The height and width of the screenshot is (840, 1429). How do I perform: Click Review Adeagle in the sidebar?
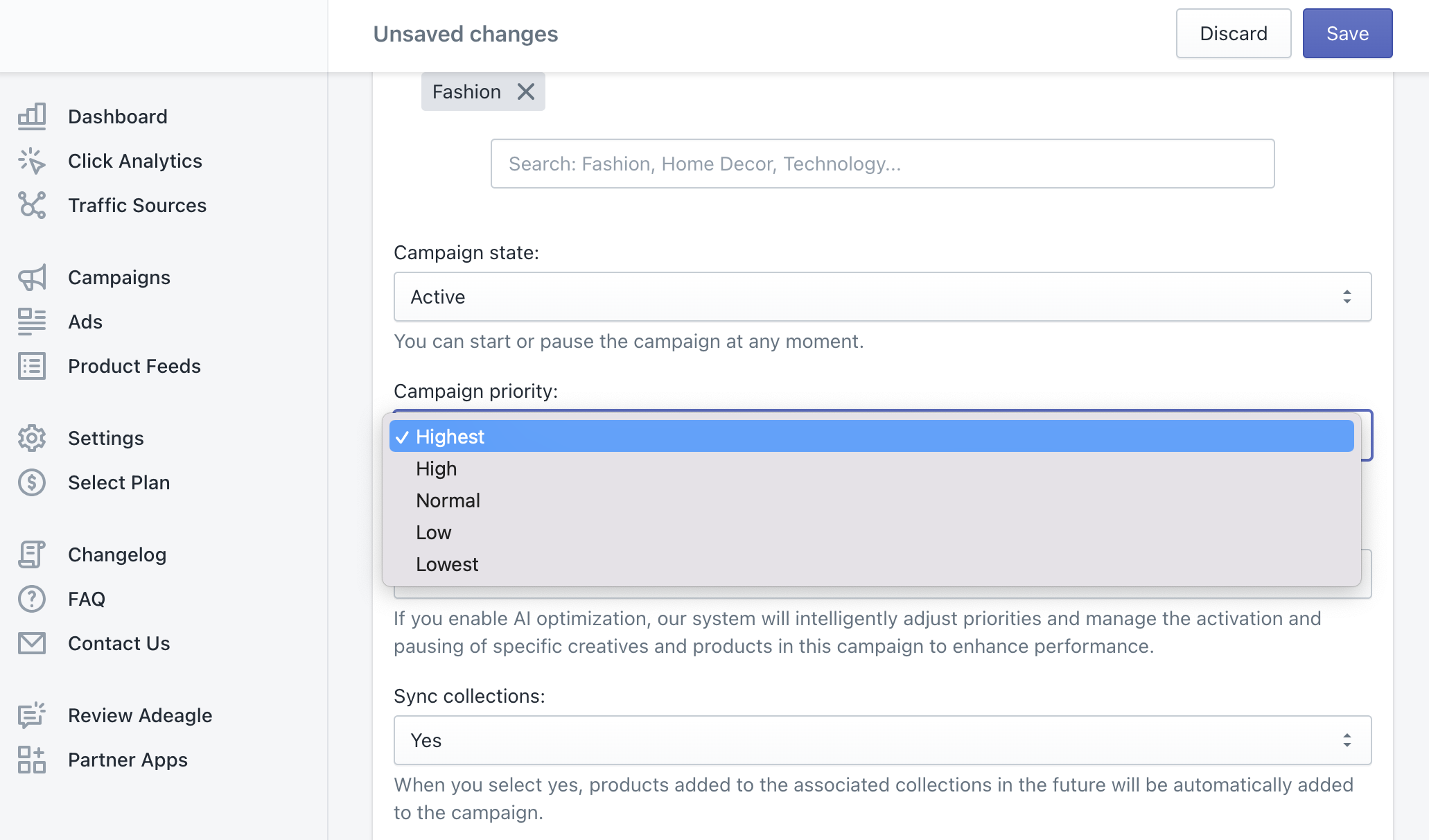coord(140,715)
